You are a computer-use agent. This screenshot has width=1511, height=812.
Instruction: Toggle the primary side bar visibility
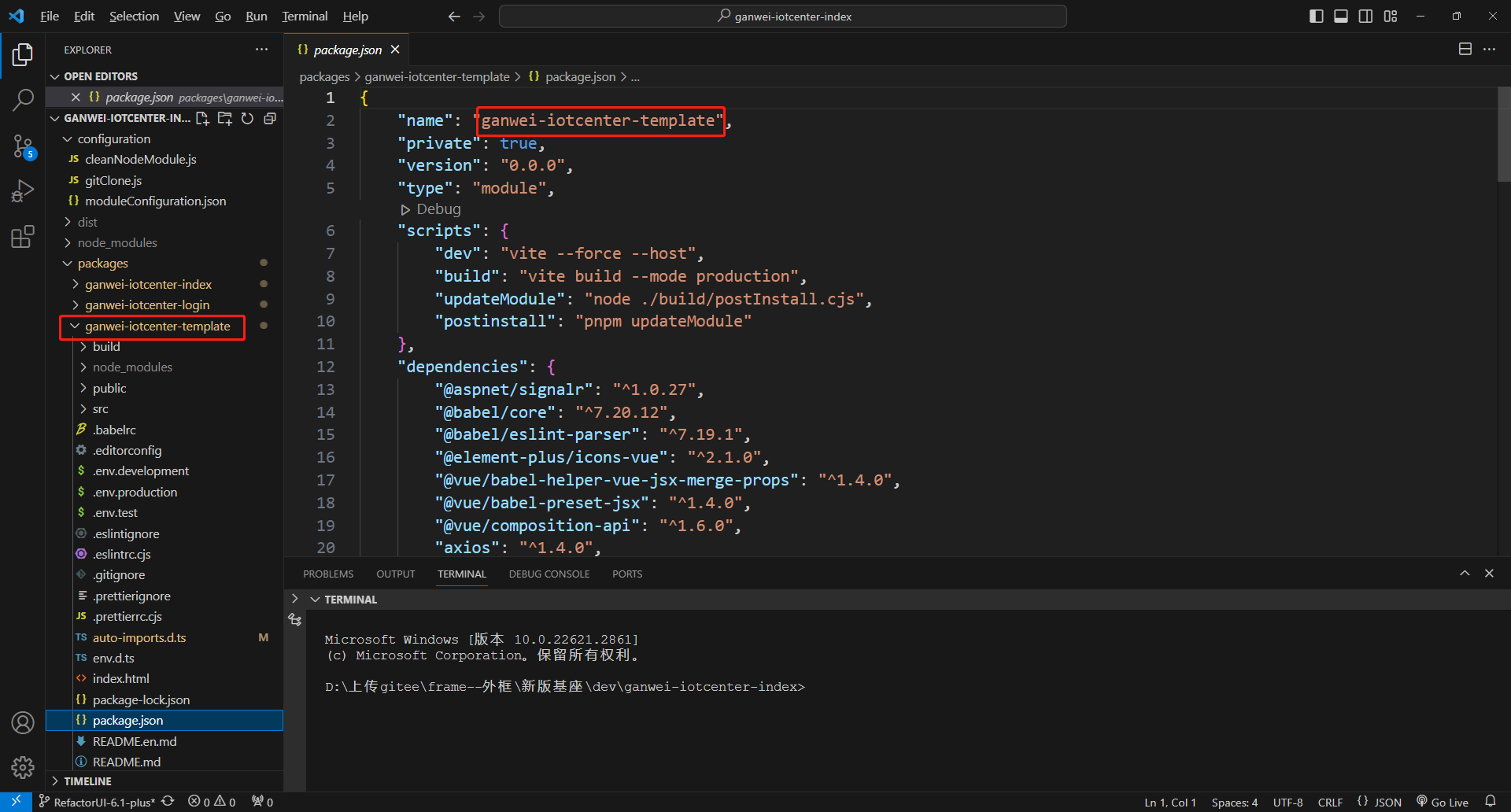[1316, 17]
